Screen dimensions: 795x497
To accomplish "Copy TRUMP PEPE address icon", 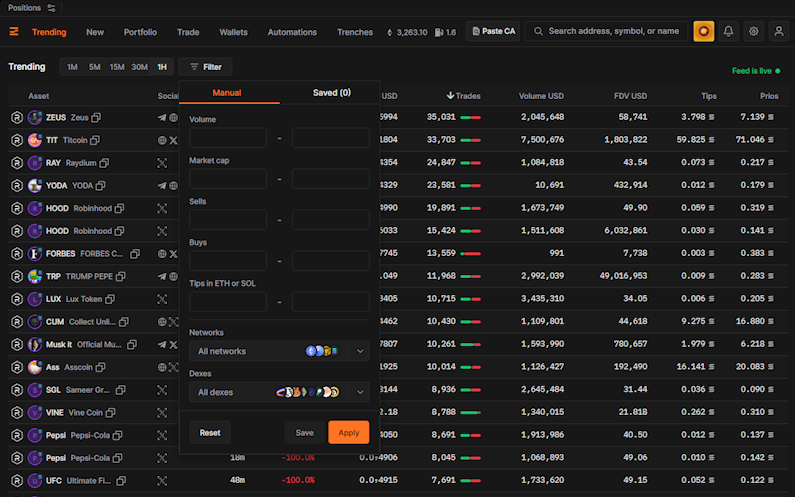I will pyautogui.click(x=120, y=276).
